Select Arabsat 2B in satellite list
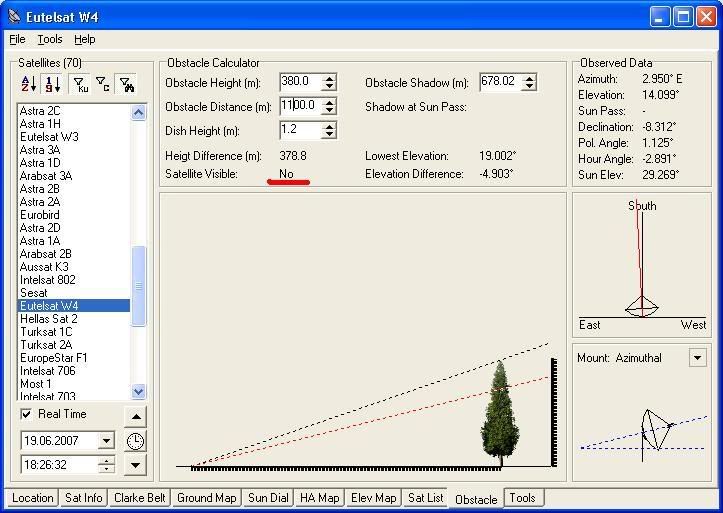The image size is (723, 513). tap(74, 254)
